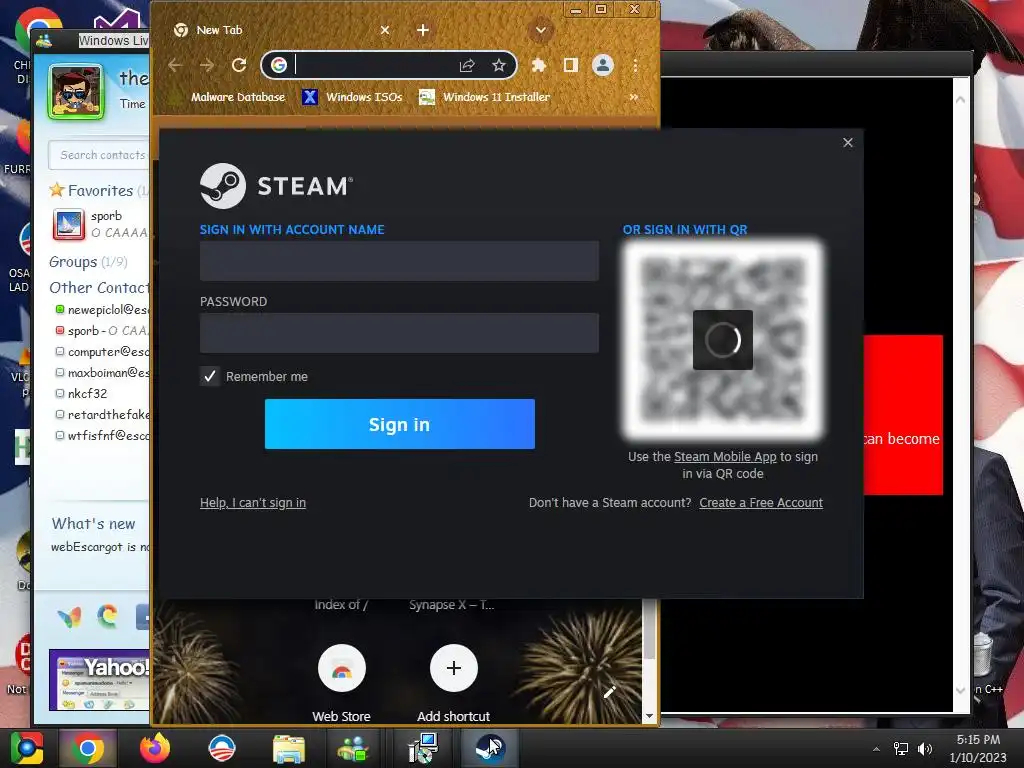Click the Messenger Search contacts box
Screen dimensions: 1024x768
coord(99,155)
